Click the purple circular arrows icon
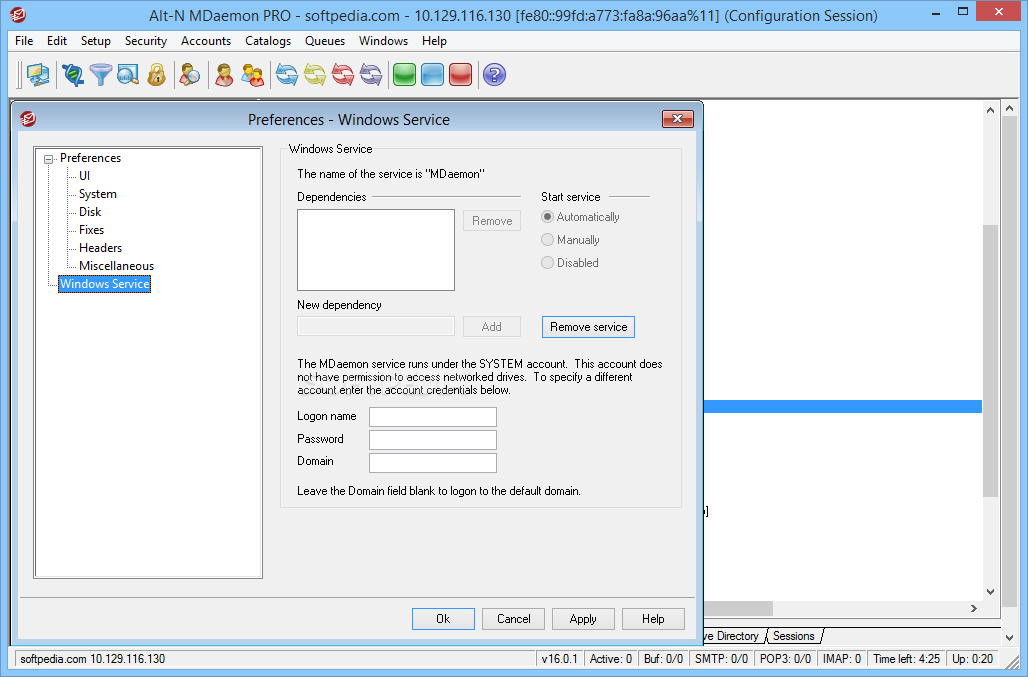Screen dimensions: 1028x677 coord(371,75)
